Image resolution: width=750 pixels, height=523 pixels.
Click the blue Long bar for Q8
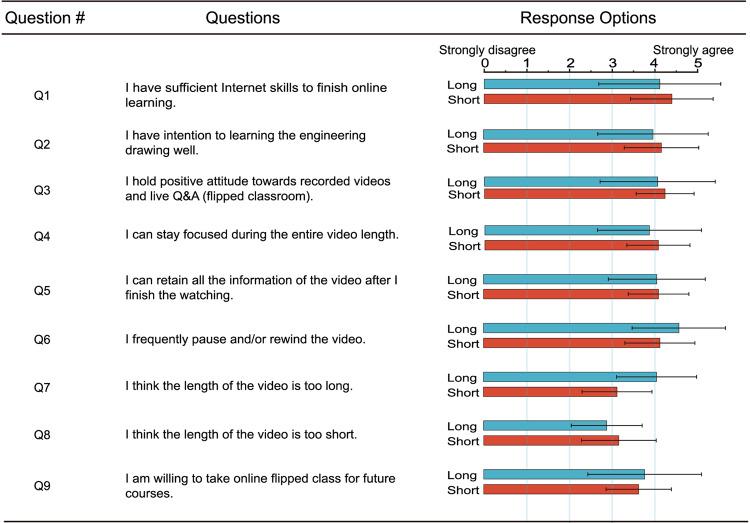coord(544,425)
